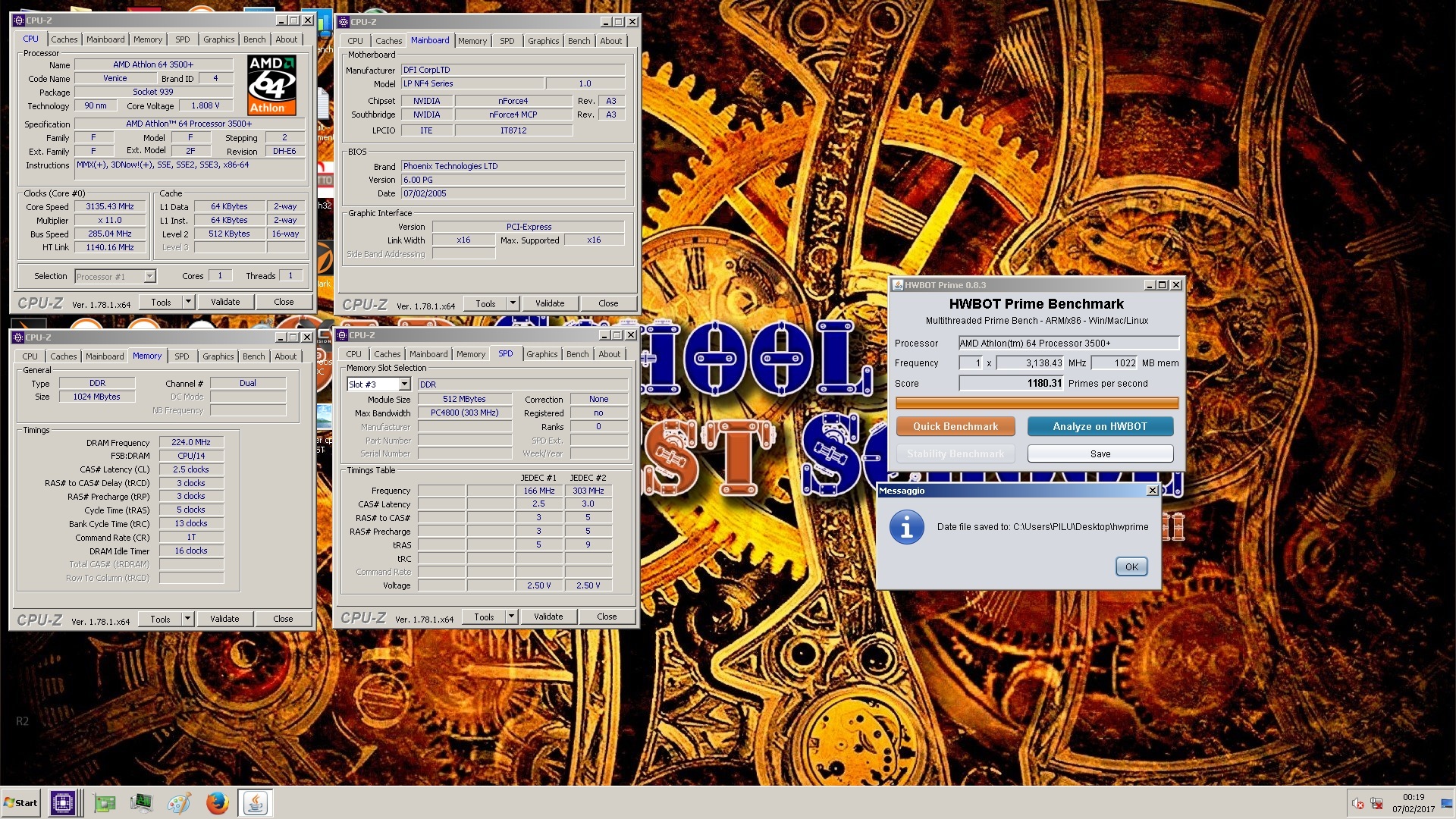Click the orange HWBOT benchmark progress bar
This screenshot has width=1456, height=819.
pos(1037,403)
